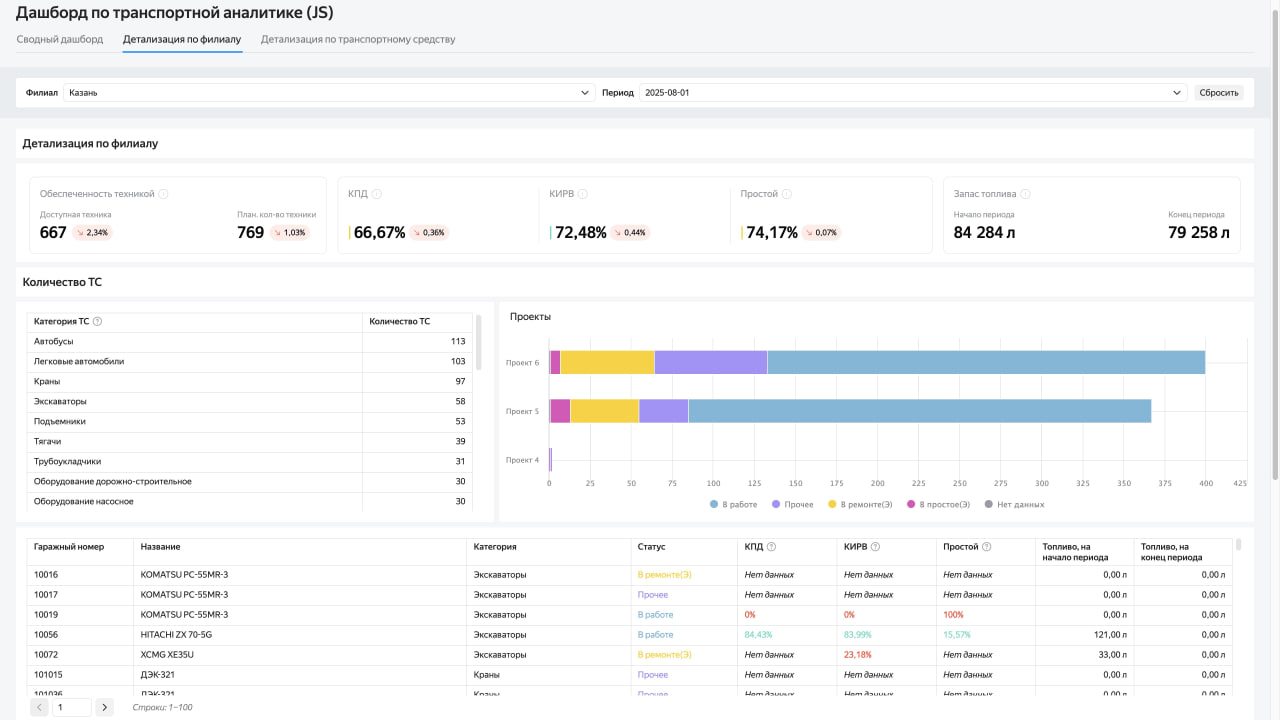
Task: Switch to Сводный дашборд tab
Action: [60, 40]
